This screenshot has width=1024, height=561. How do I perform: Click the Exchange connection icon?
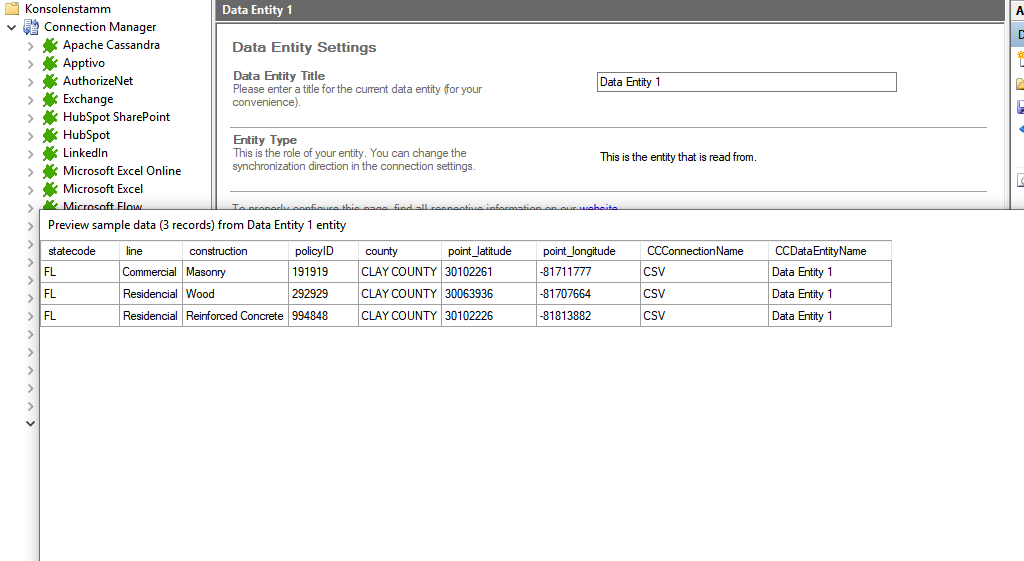[50, 99]
